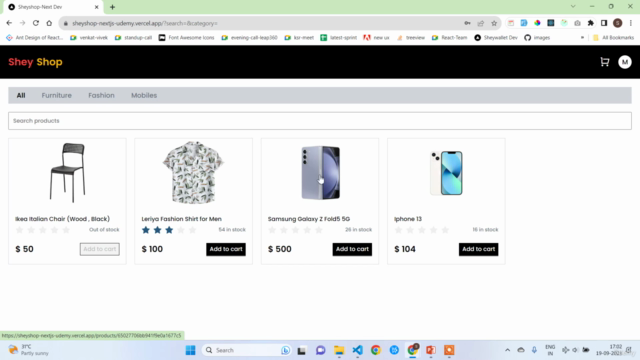640x360 pixels.
Task: Go forward in browser history
Action: [22, 23]
